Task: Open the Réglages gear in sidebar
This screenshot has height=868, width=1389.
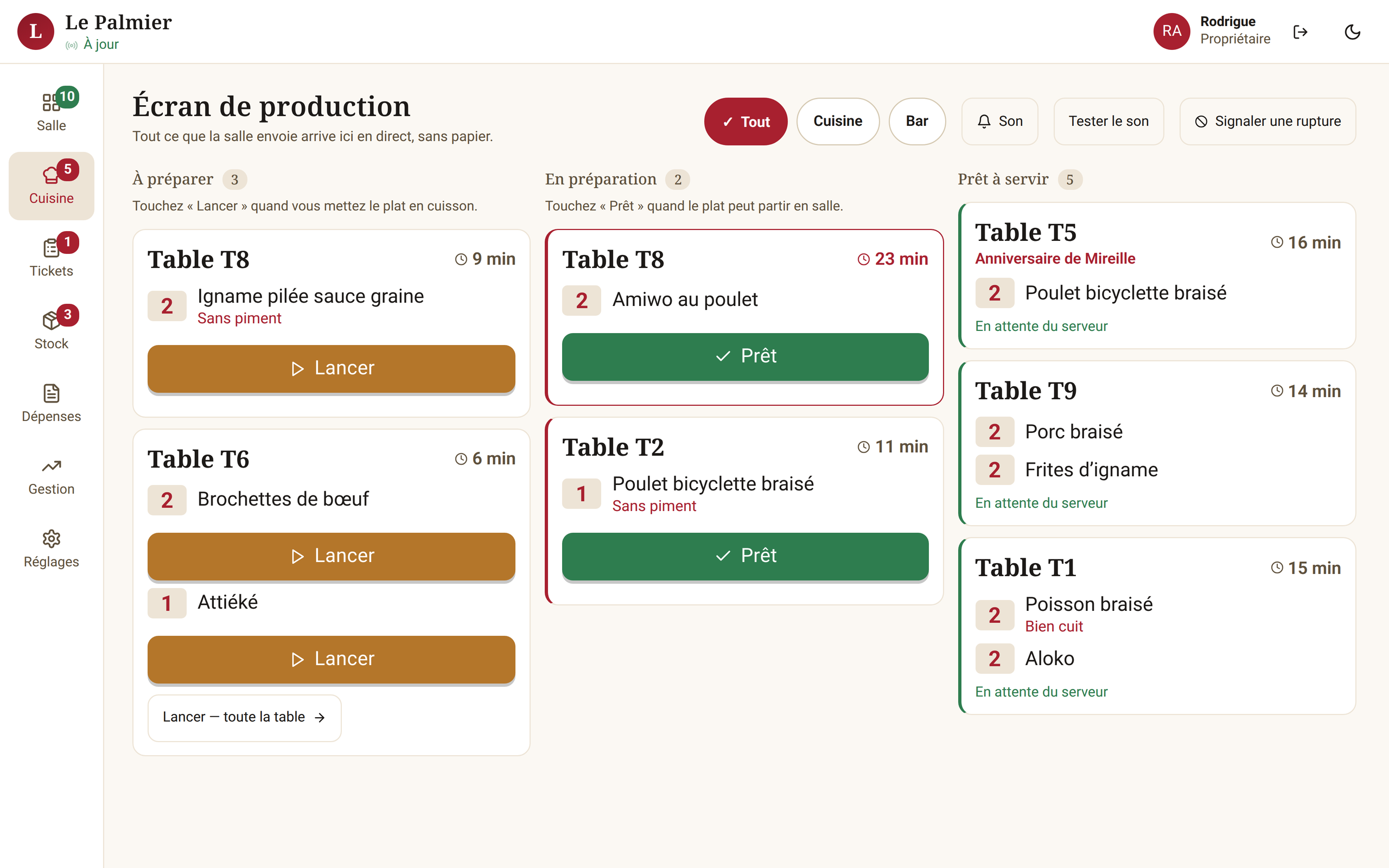Action: click(51, 549)
